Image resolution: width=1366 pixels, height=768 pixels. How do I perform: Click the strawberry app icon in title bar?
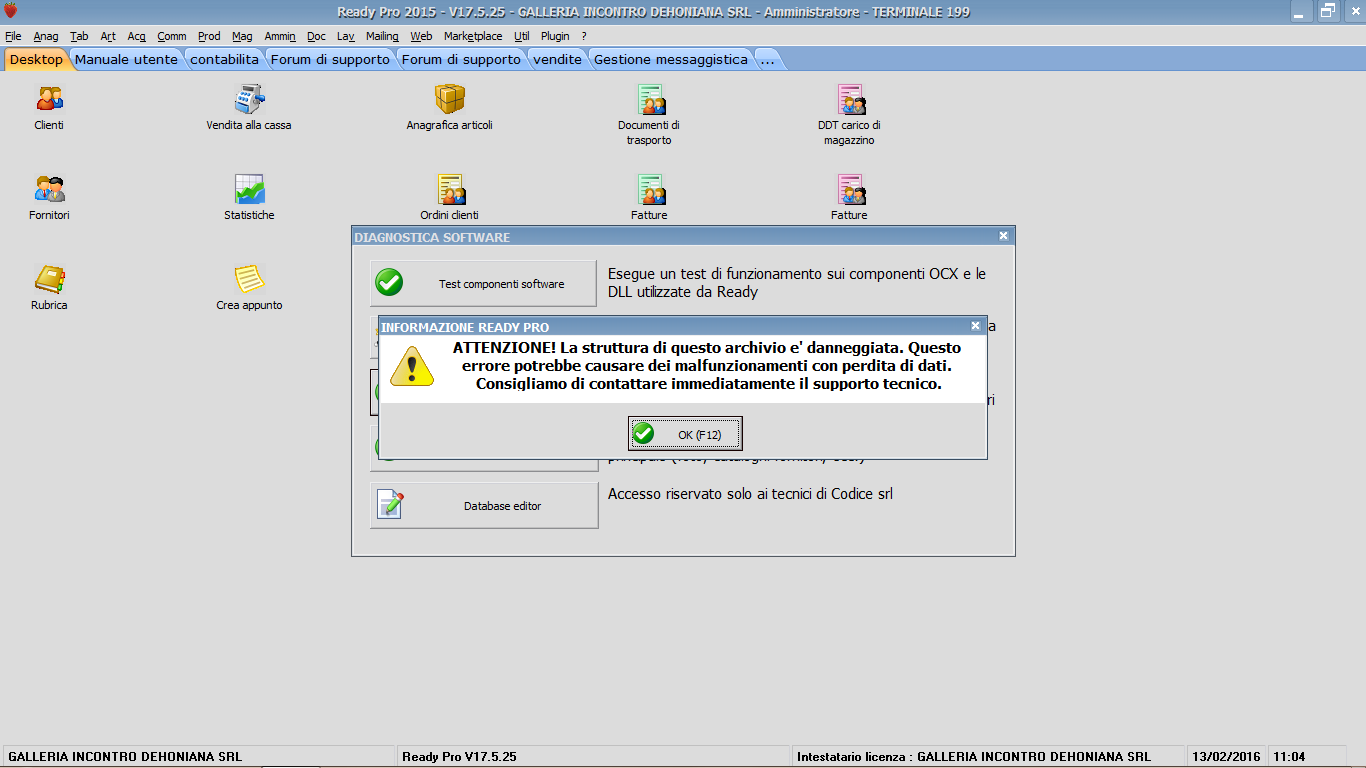(11, 12)
